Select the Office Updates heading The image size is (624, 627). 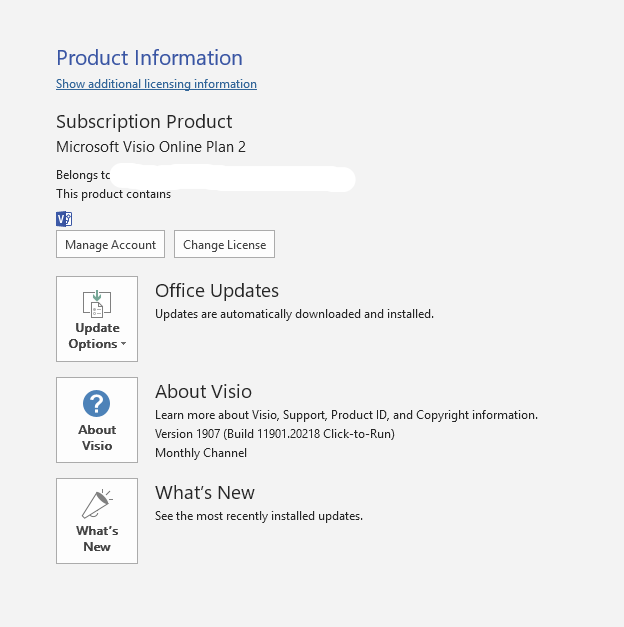[217, 291]
